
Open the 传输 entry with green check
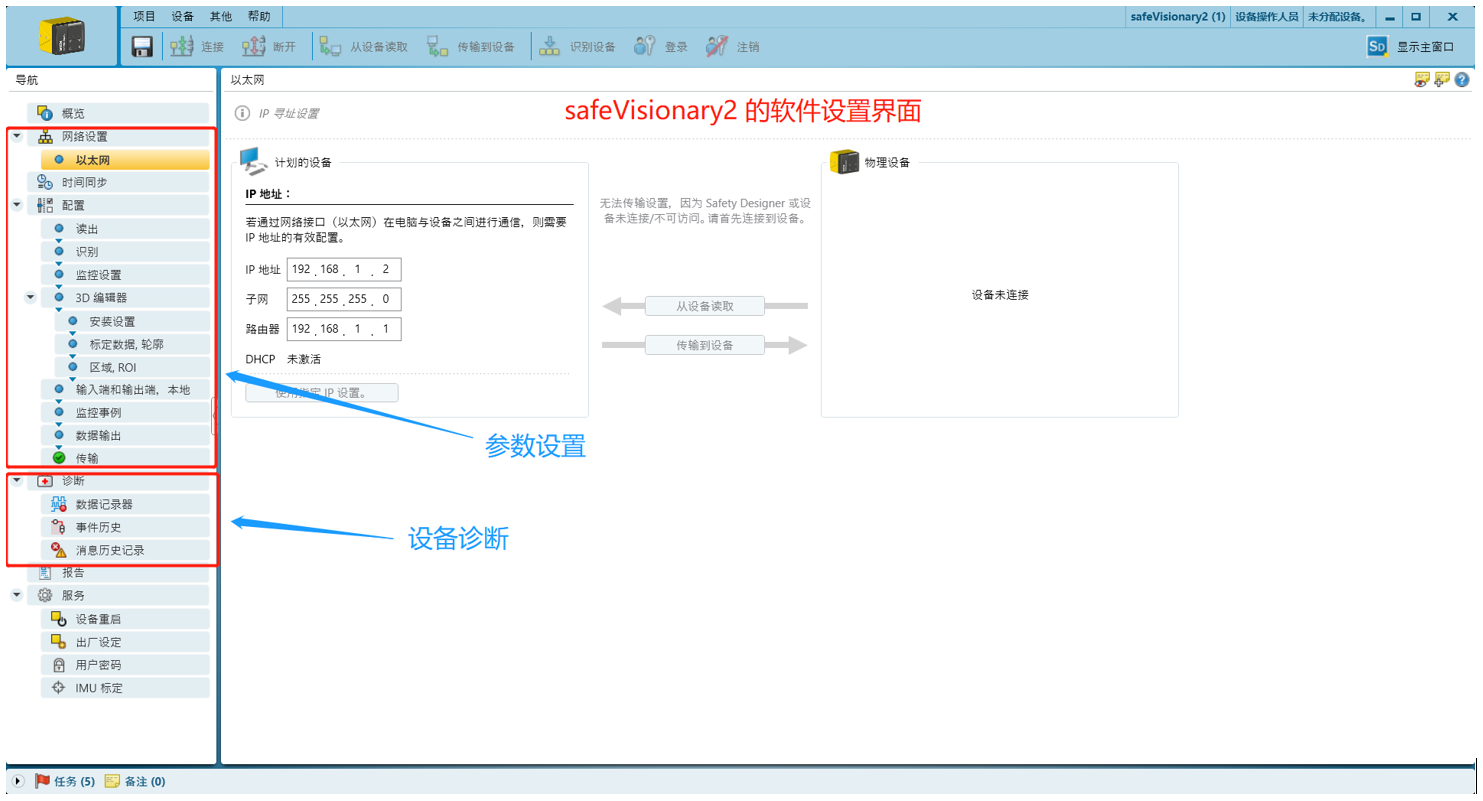[125, 458]
